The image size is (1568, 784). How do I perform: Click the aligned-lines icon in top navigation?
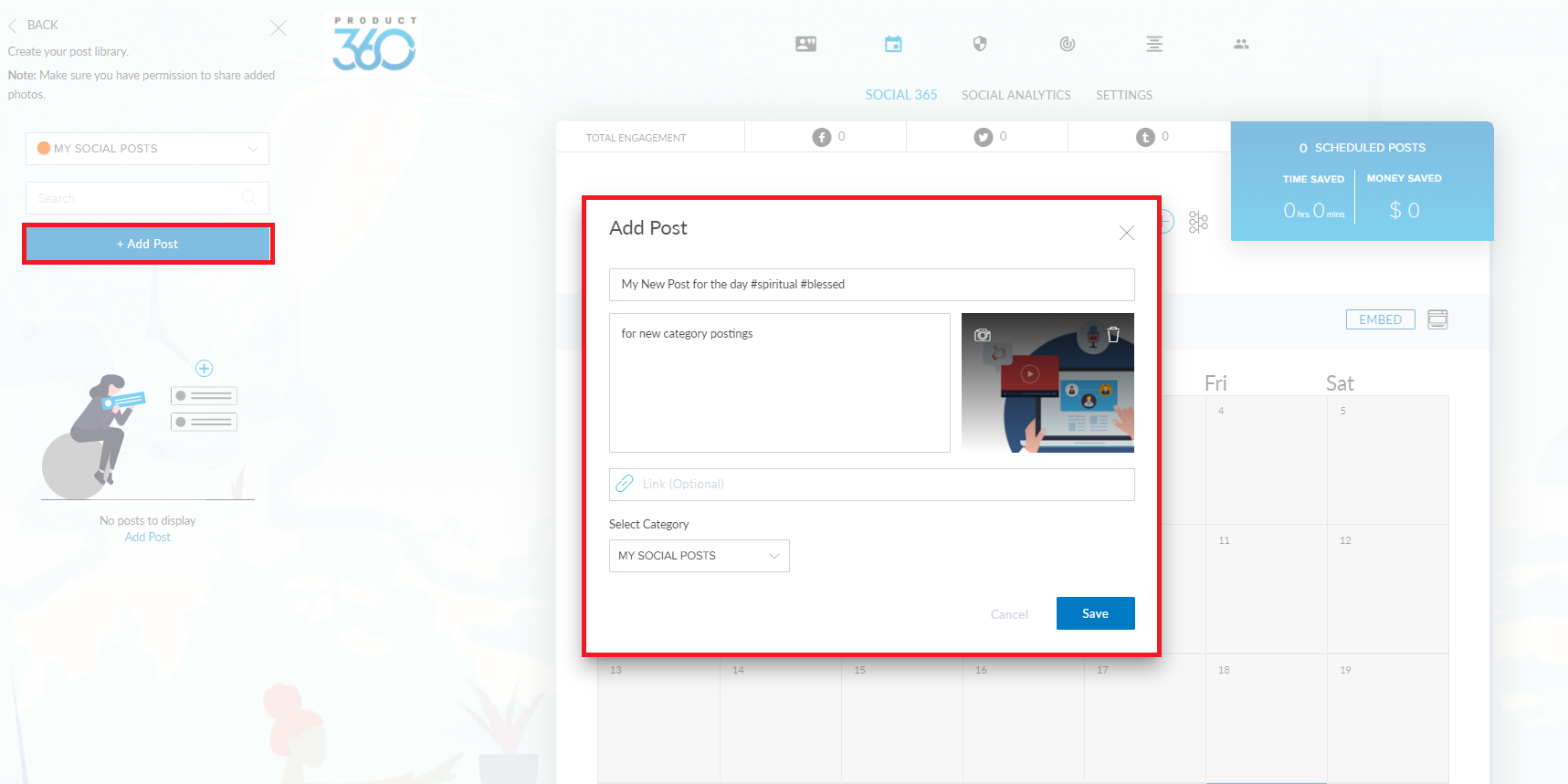tap(1154, 44)
